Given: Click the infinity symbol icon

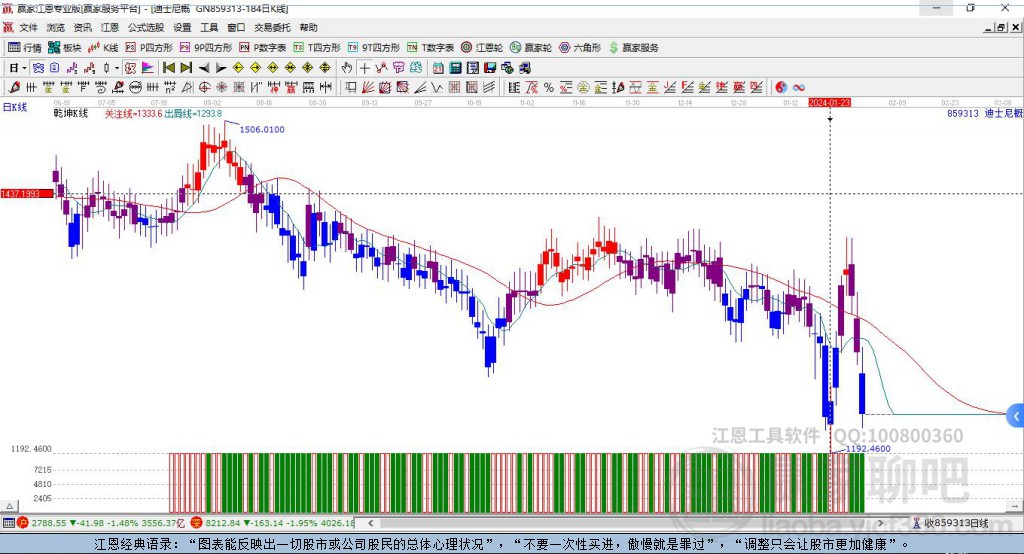Looking at the screenshot, I should [x=799, y=87].
